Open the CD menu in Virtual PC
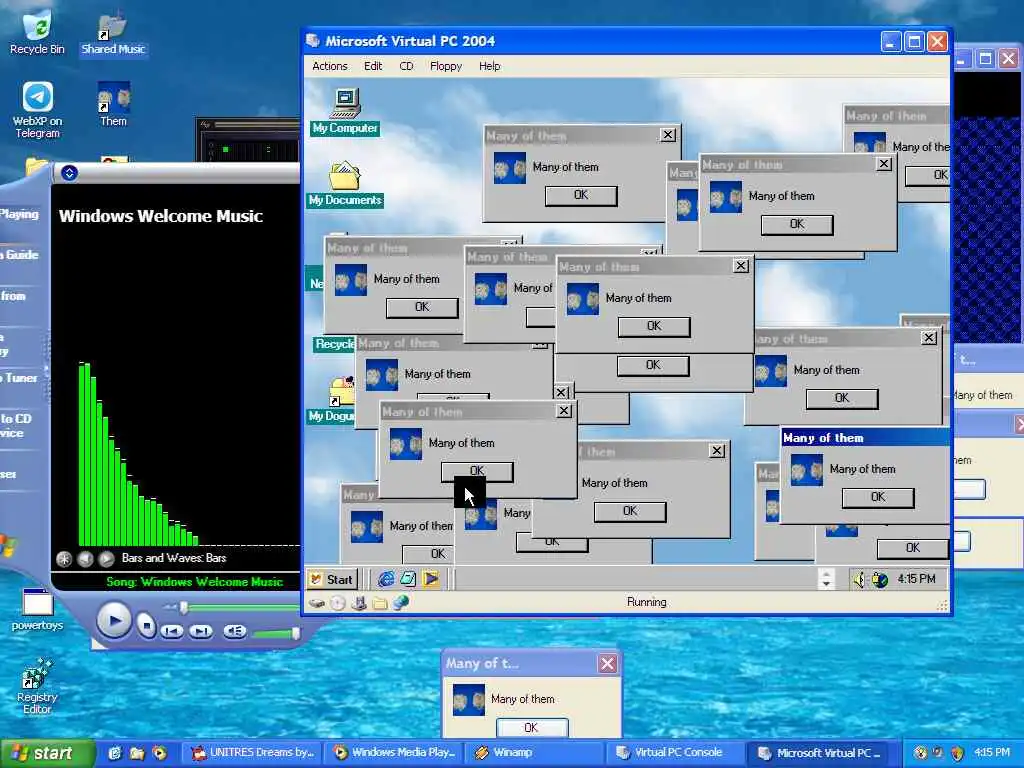This screenshot has width=1024, height=768. pyautogui.click(x=406, y=66)
